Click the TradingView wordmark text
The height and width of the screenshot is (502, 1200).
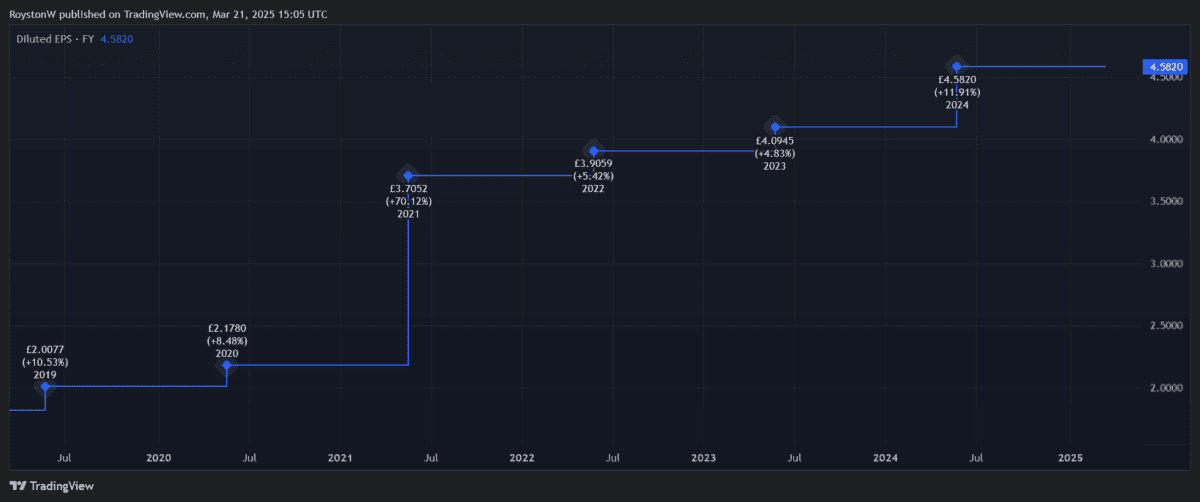click(x=62, y=486)
